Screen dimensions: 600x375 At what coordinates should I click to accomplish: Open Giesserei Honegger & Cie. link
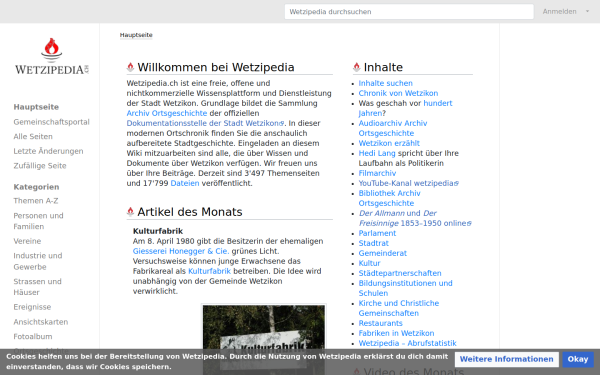(181, 251)
